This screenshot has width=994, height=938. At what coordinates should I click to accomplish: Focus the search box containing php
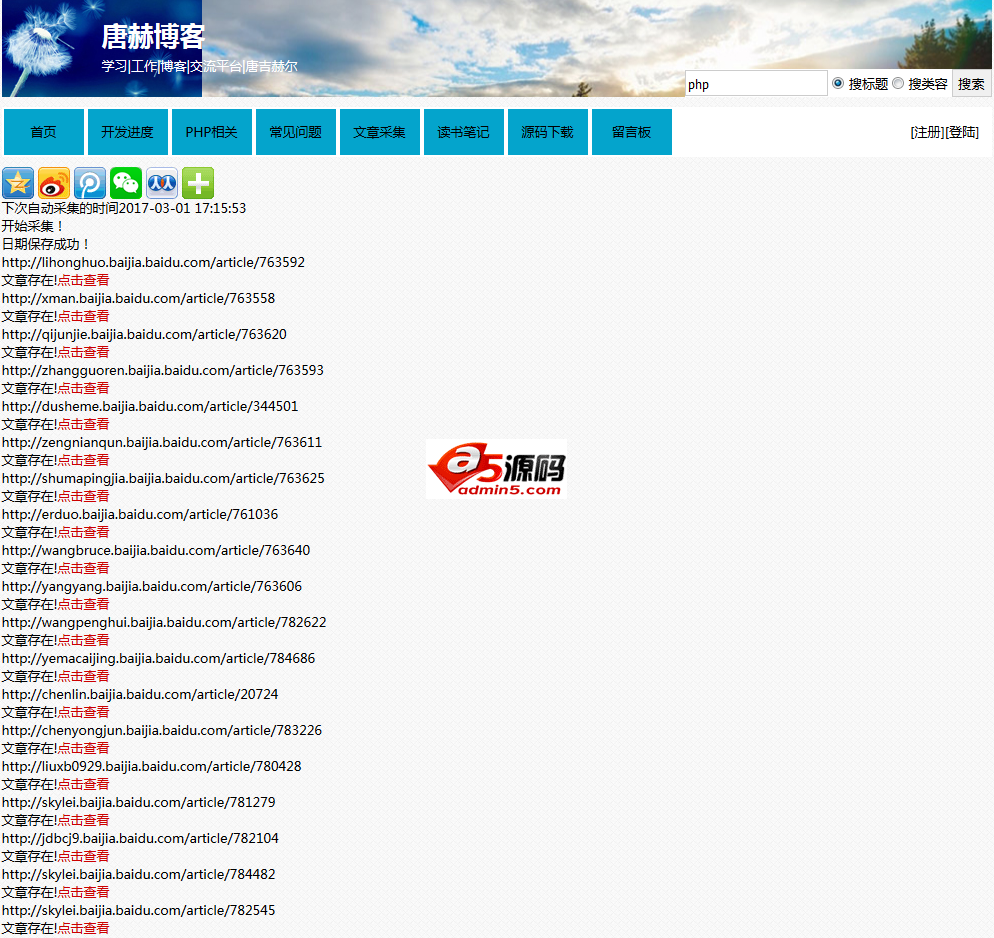click(x=756, y=84)
